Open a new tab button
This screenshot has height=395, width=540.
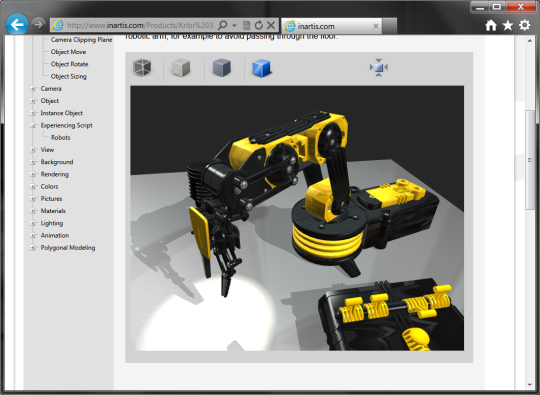click(x=390, y=26)
